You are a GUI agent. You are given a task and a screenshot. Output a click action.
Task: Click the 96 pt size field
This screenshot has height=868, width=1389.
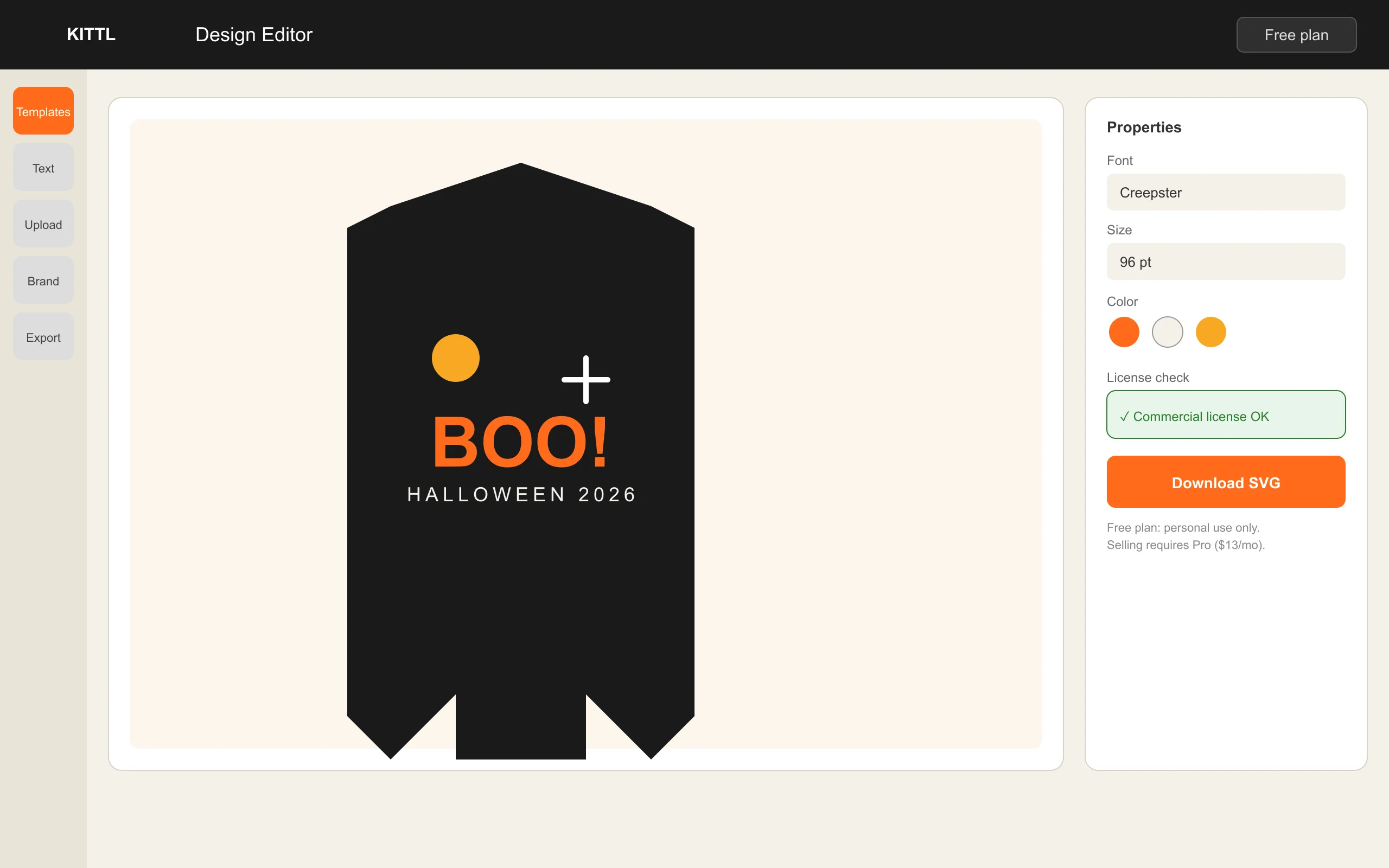click(1226, 262)
